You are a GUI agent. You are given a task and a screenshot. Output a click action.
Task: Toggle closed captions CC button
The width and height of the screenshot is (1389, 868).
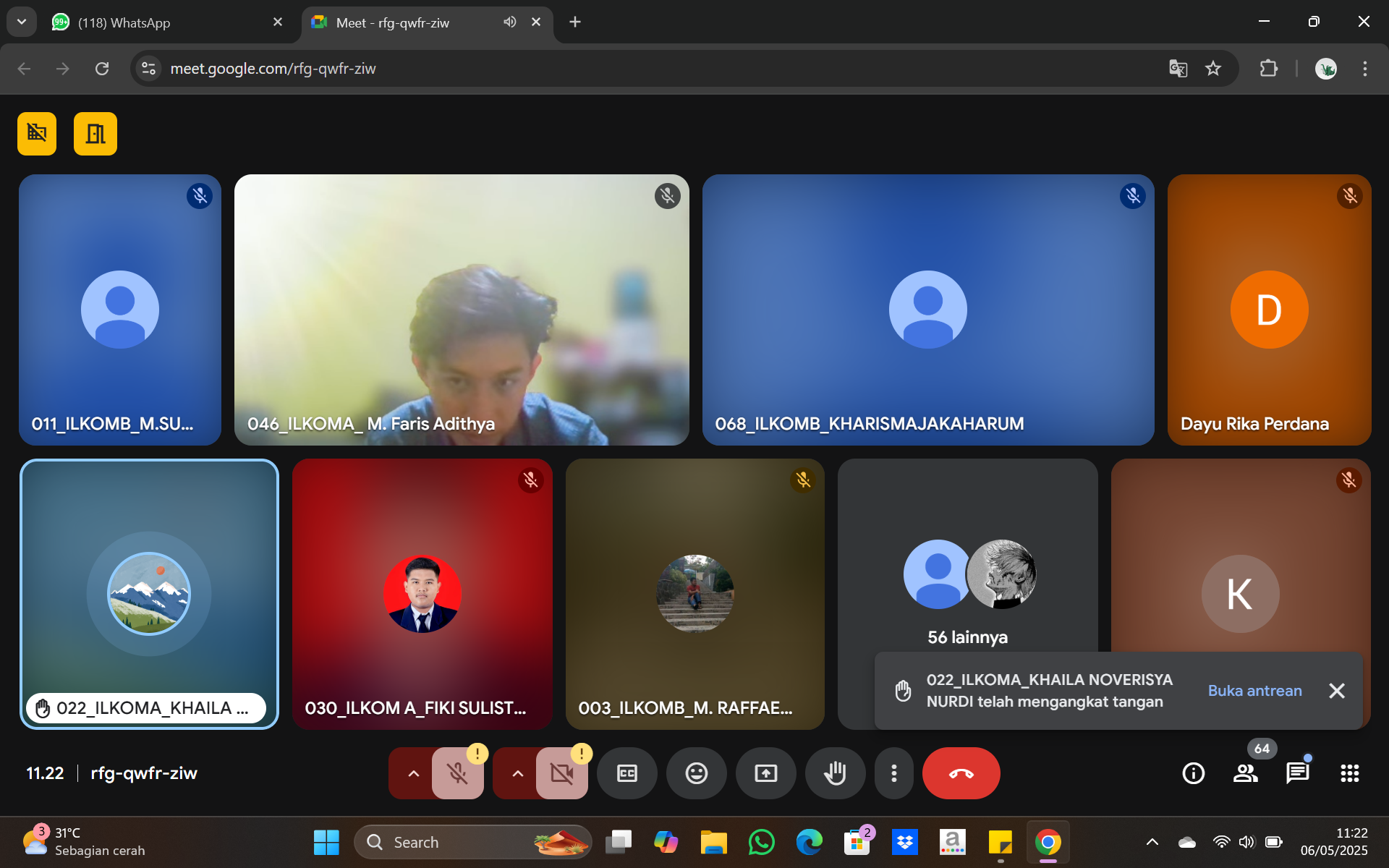[x=626, y=773]
